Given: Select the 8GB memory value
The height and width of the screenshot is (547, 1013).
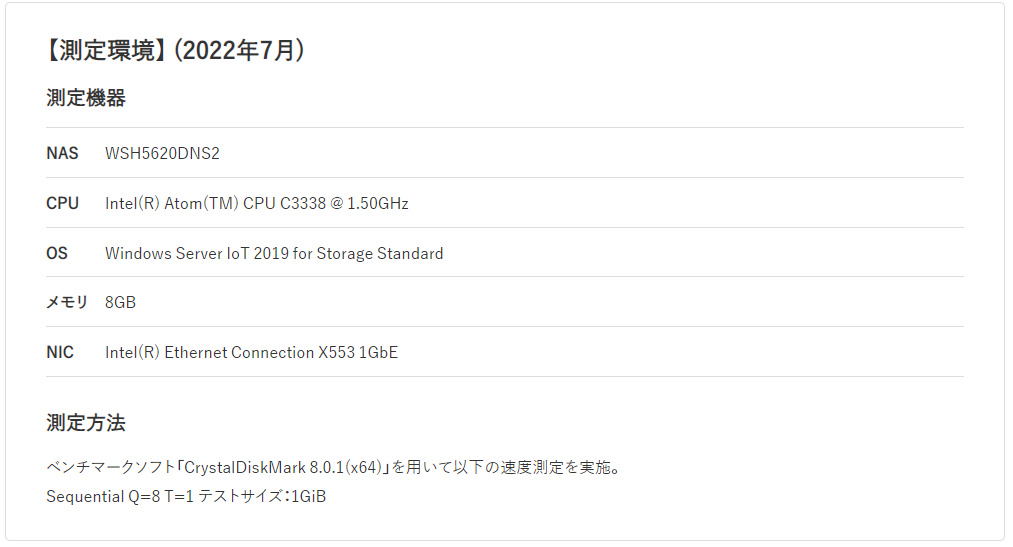Looking at the screenshot, I should pos(120,302).
